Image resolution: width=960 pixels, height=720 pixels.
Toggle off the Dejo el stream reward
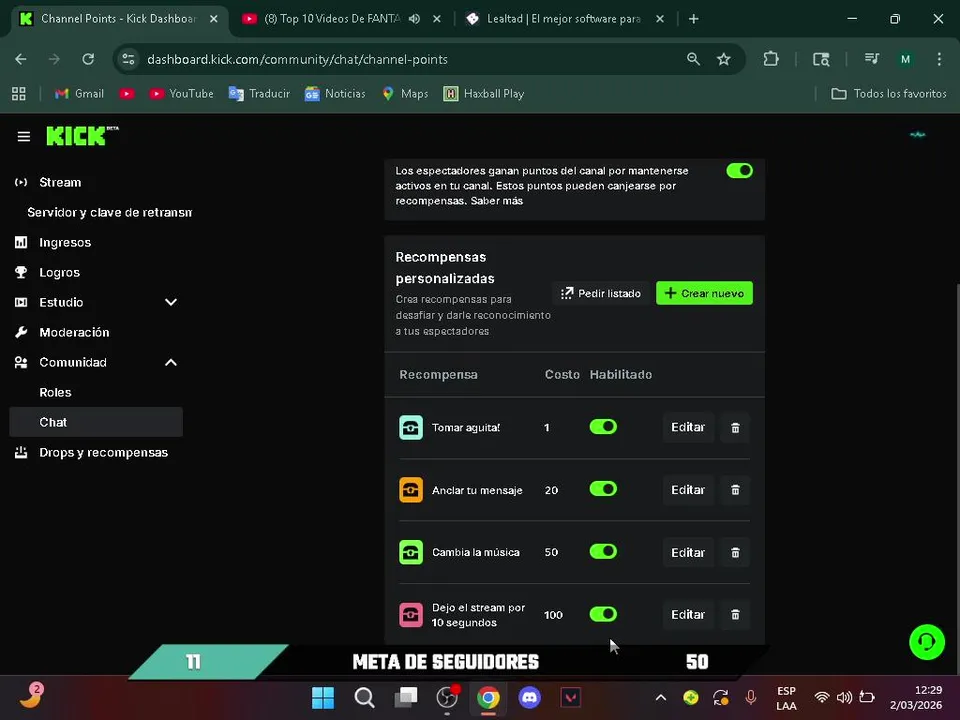tap(603, 614)
